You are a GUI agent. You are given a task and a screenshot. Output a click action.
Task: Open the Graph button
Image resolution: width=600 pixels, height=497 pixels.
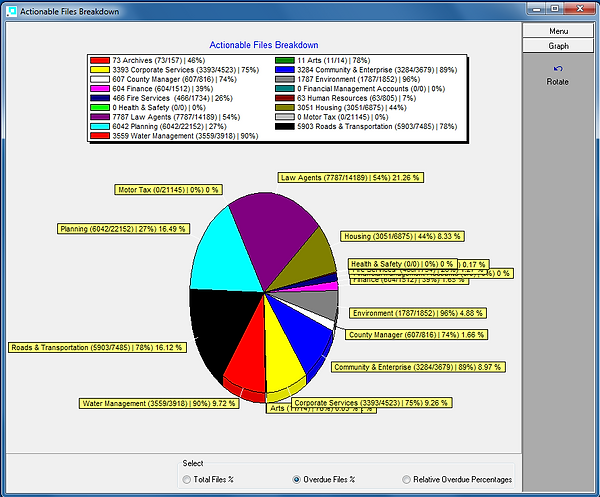(x=558, y=46)
